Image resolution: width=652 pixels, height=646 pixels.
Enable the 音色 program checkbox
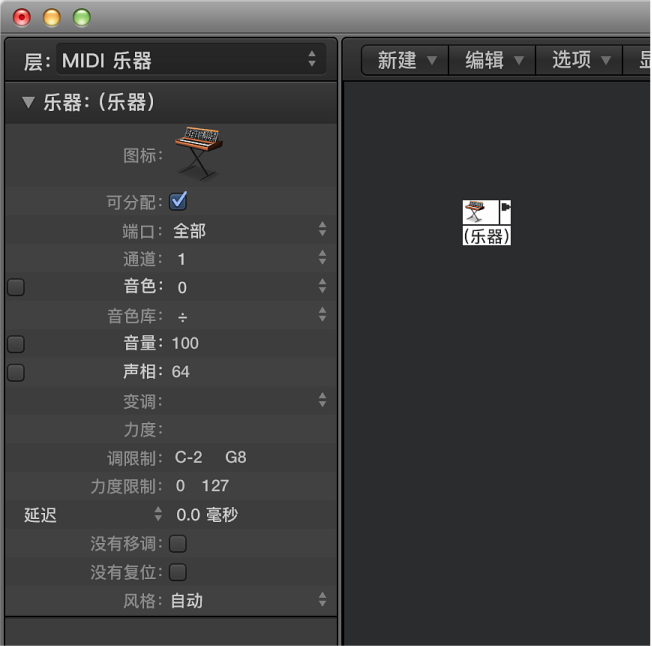tap(16, 287)
